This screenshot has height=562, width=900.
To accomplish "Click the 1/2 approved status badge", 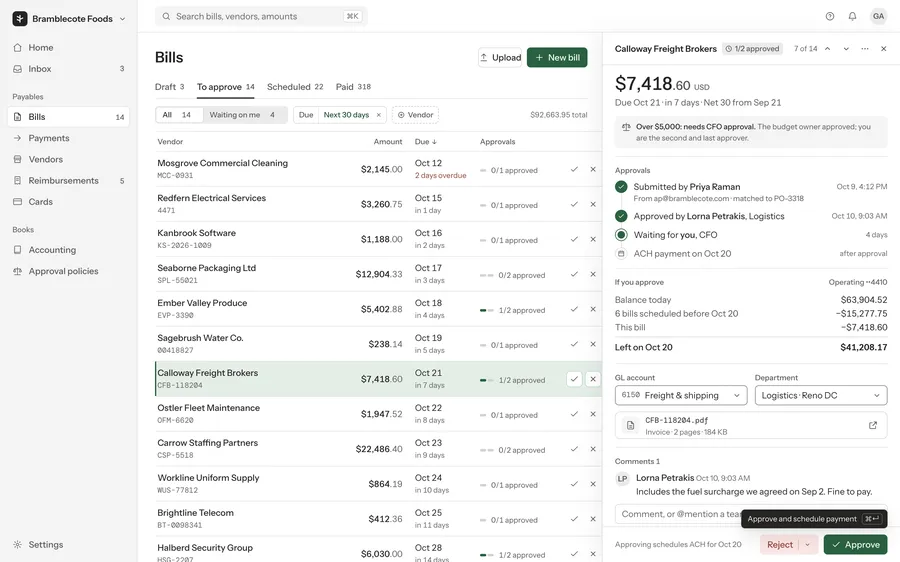I will click(x=752, y=49).
